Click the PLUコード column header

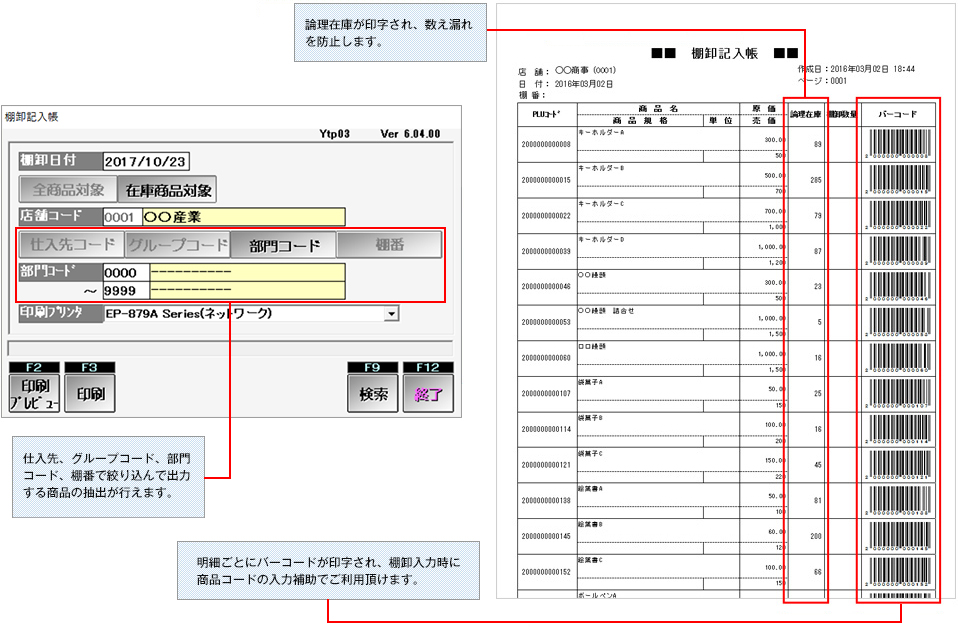[546, 115]
